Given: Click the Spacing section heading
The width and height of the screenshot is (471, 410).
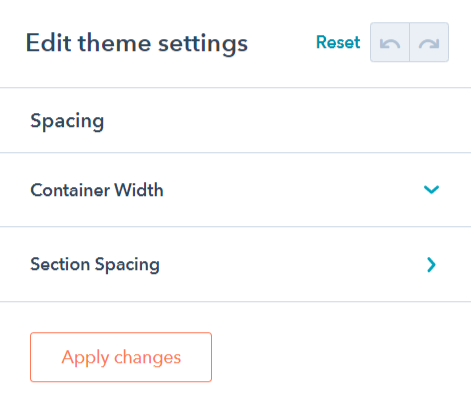Looking at the screenshot, I should pyautogui.click(x=67, y=121).
